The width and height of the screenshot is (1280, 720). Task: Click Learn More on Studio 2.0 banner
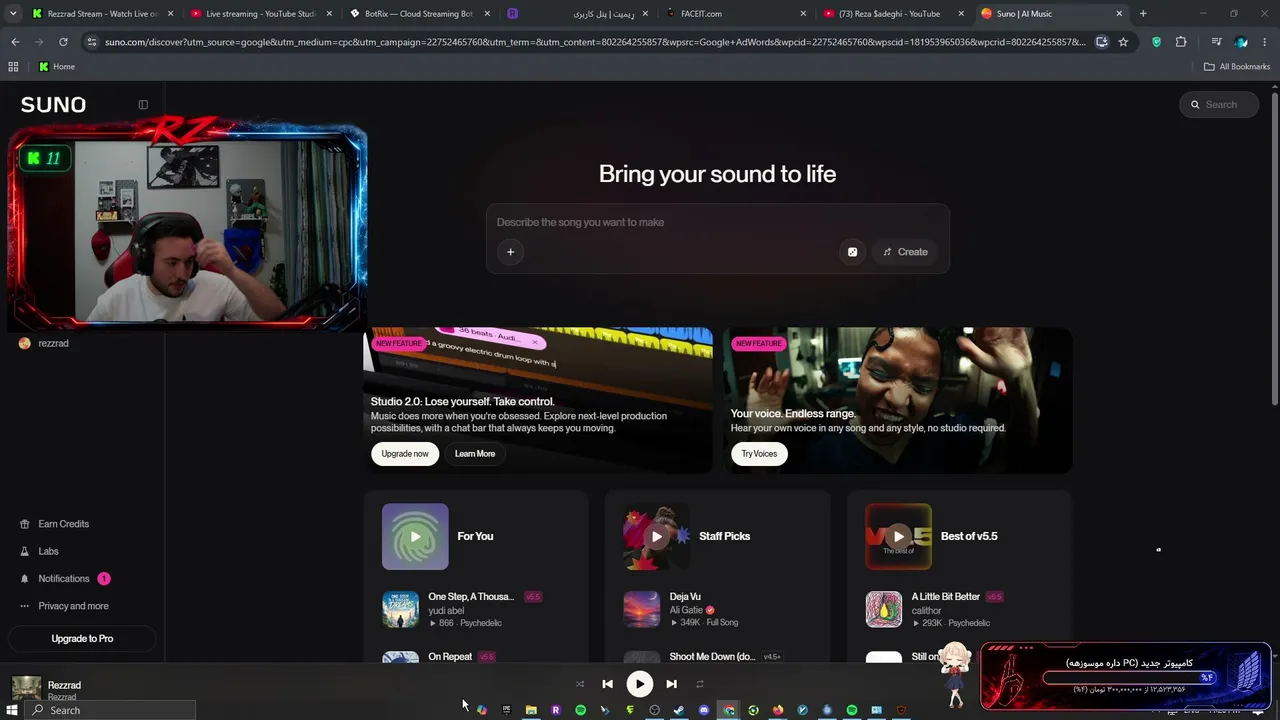pyautogui.click(x=475, y=454)
